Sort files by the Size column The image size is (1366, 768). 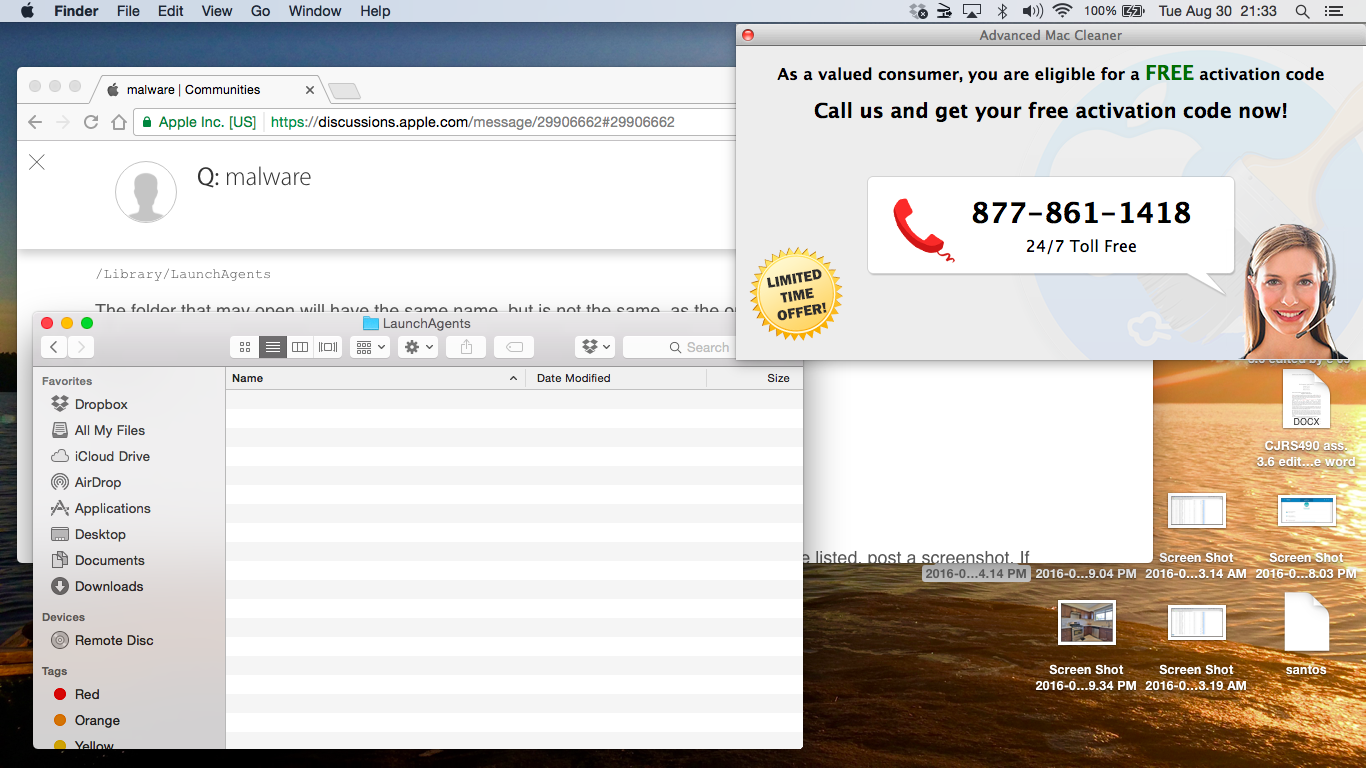(x=754, y=378)
